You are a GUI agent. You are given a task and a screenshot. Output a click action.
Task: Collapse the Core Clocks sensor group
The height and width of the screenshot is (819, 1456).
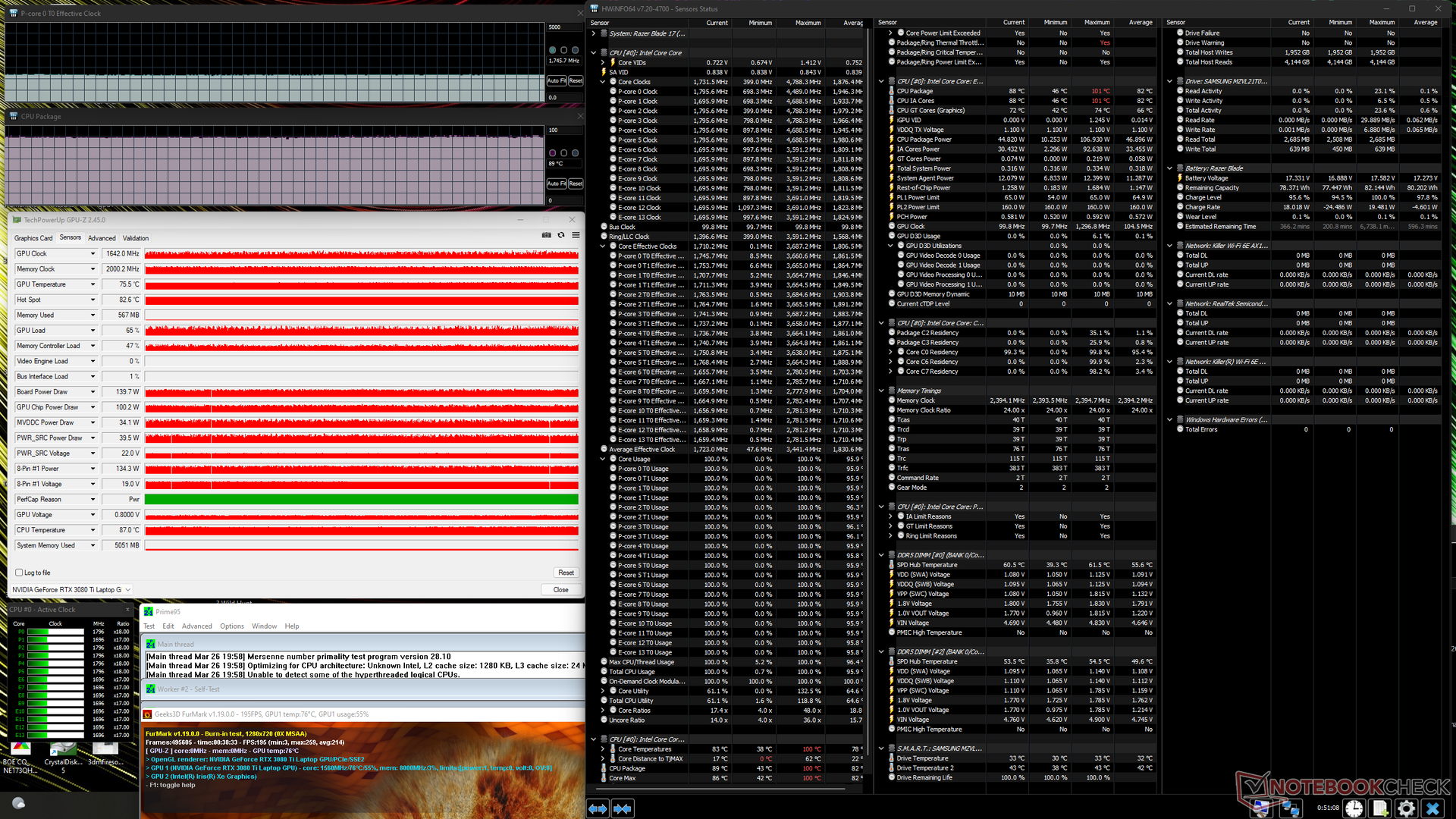pos(603,82)
